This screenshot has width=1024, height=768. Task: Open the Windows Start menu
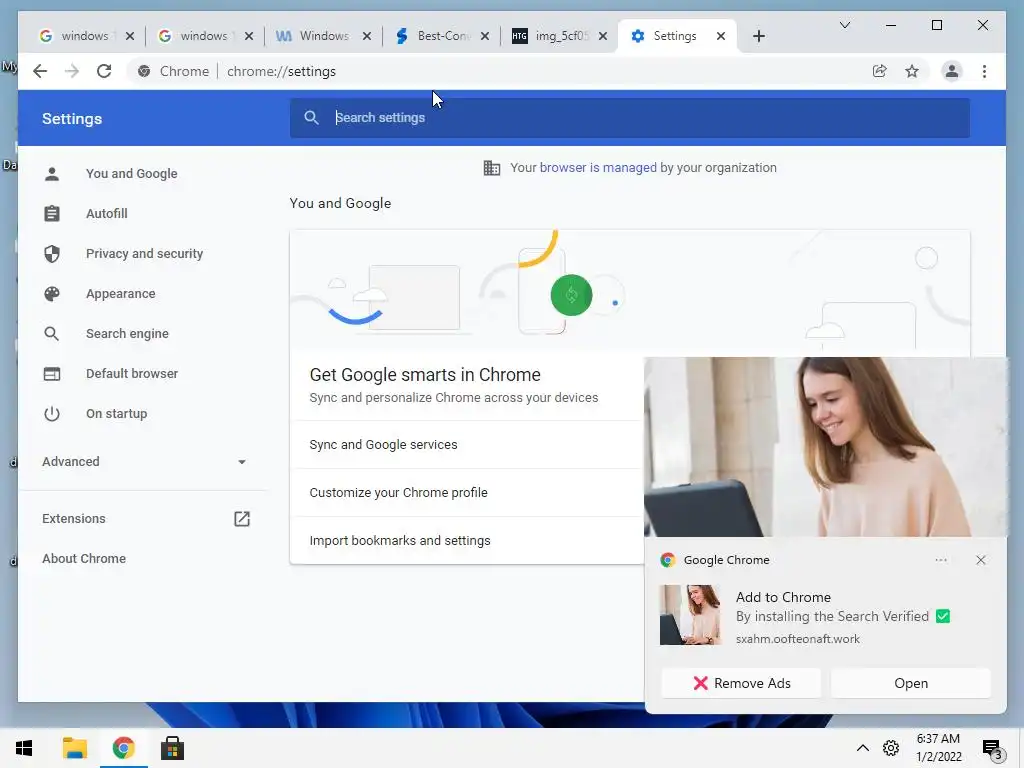tap(24, 748)
